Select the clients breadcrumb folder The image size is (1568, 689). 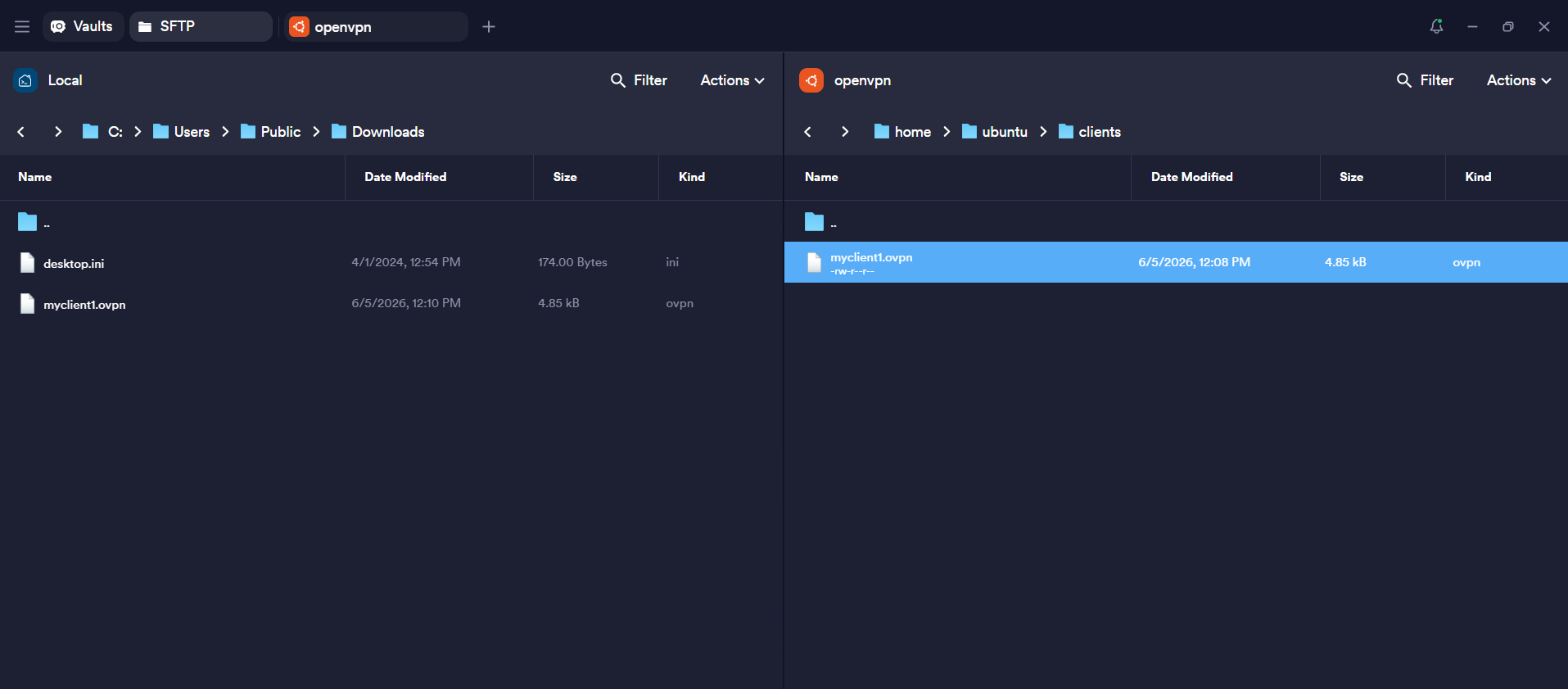click(1090, 132)
